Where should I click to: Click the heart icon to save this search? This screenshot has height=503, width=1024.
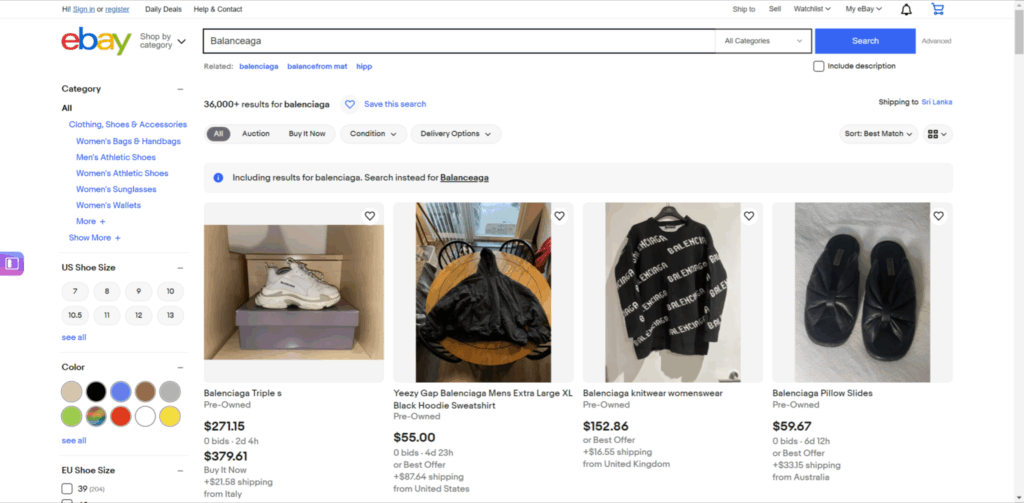(349, 104)
